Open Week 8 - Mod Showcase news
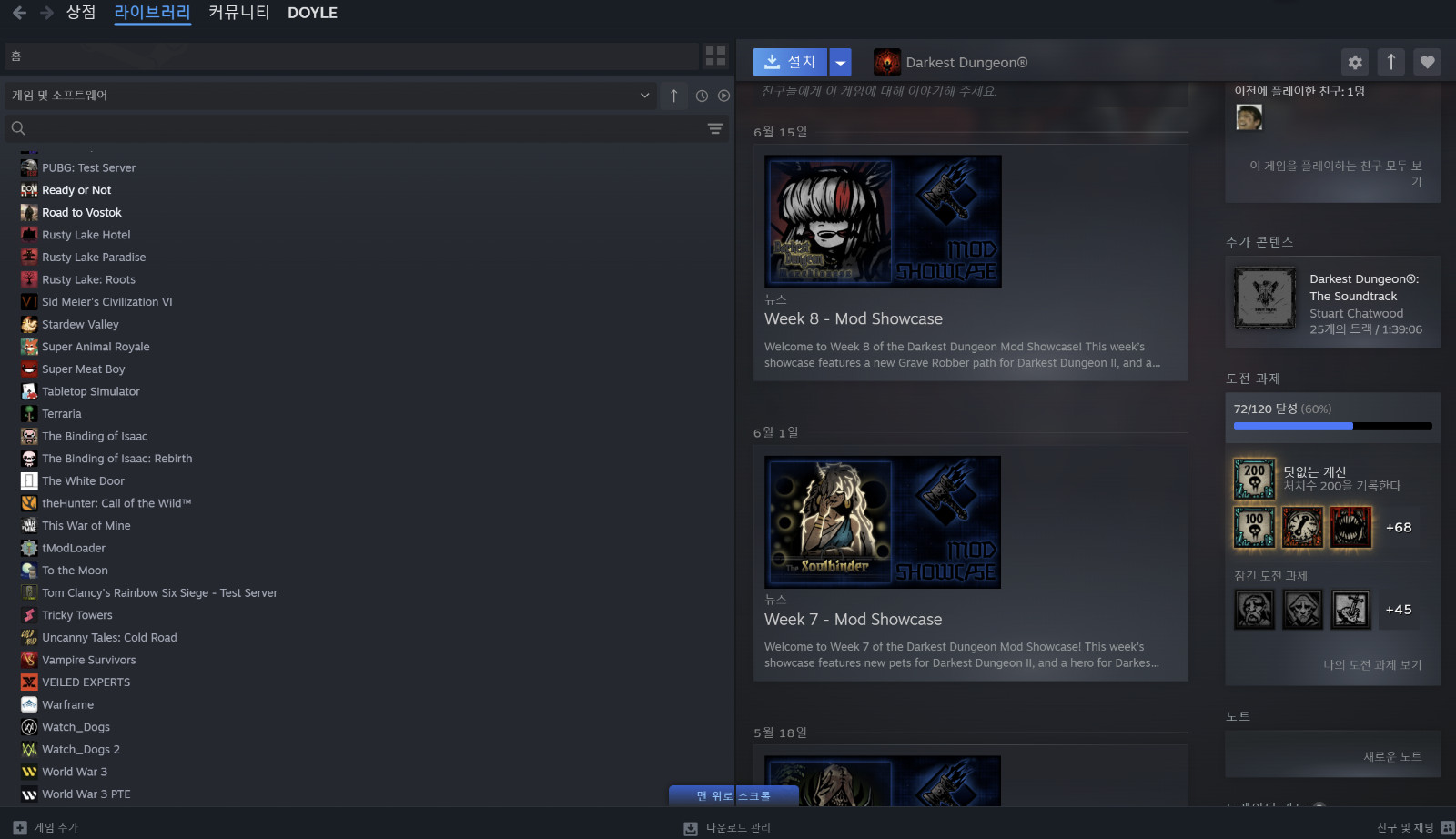1456x839 pixels. (854, 318)
